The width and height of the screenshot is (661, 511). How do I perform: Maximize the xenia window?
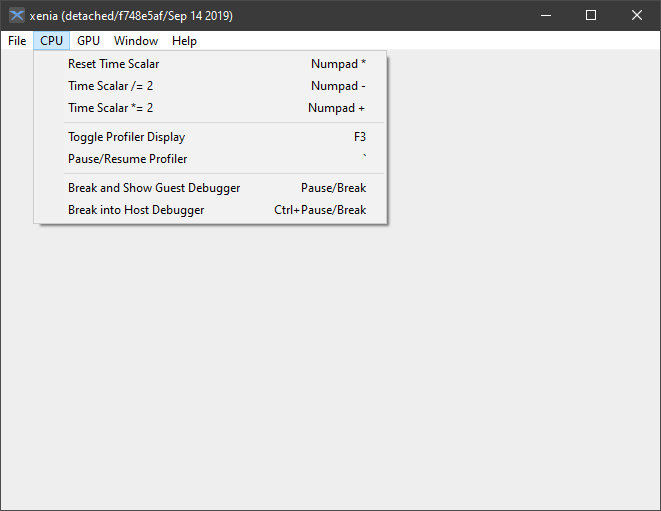tap(591, 16)
